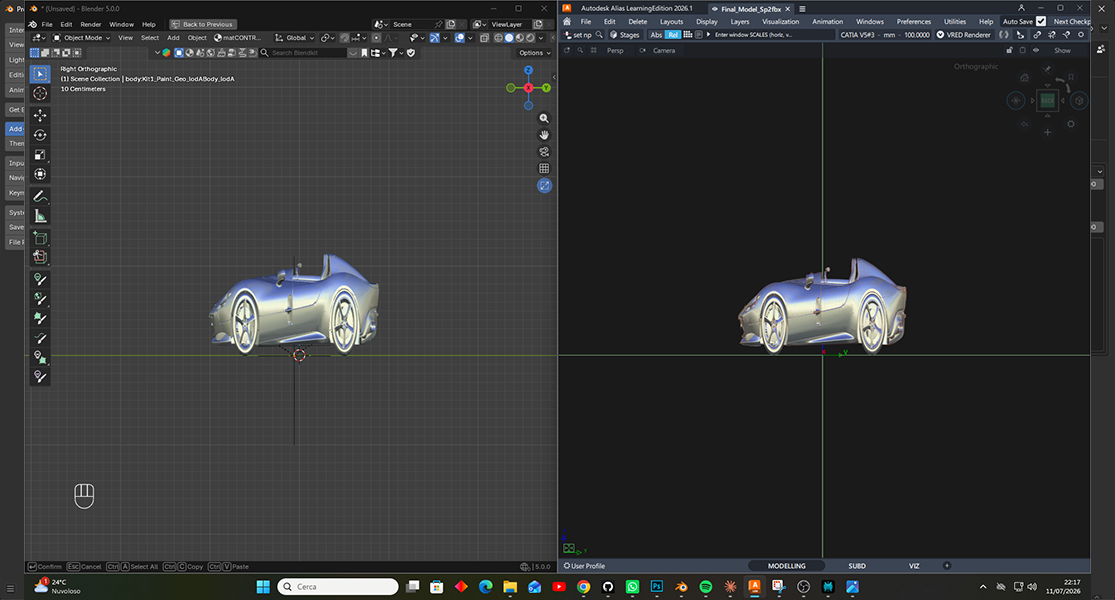
Task: Click the Z axis on Blender navigation gizmo
Action: tap(528, 70)
